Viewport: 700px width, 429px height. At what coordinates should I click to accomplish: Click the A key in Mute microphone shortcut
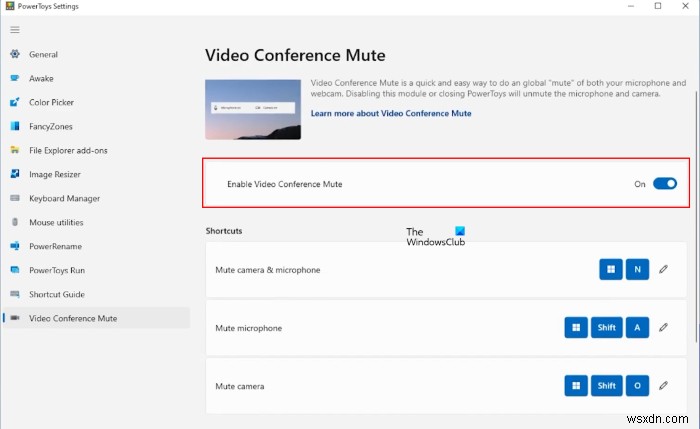pyautogui.click(x=636, y=327)
